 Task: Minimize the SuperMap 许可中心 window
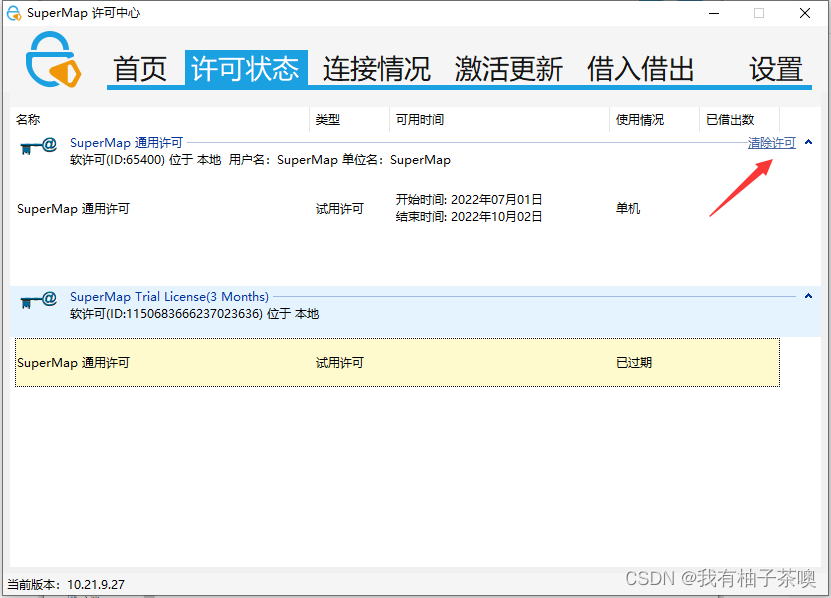click(x=714, y=13)
